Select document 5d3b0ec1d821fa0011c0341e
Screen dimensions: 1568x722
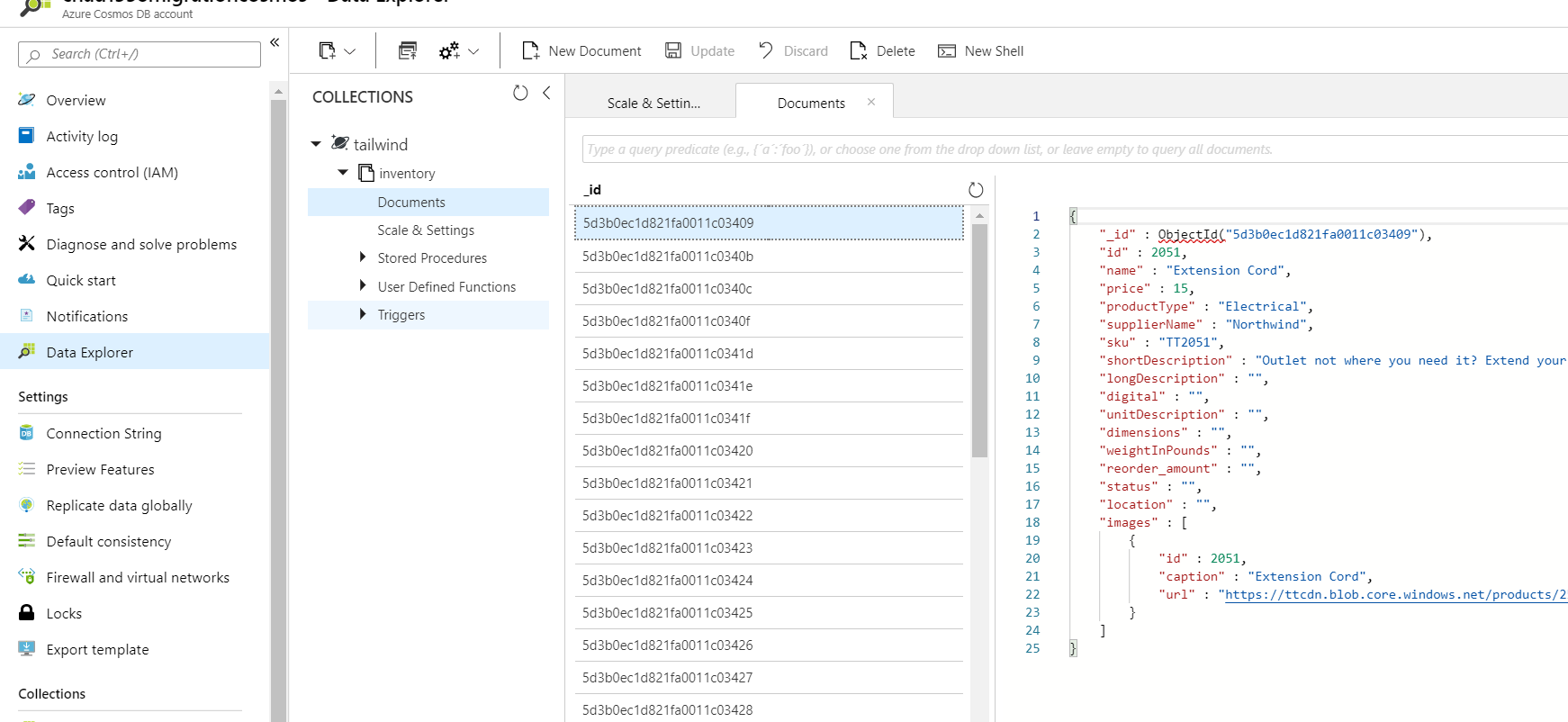(769, 386)
